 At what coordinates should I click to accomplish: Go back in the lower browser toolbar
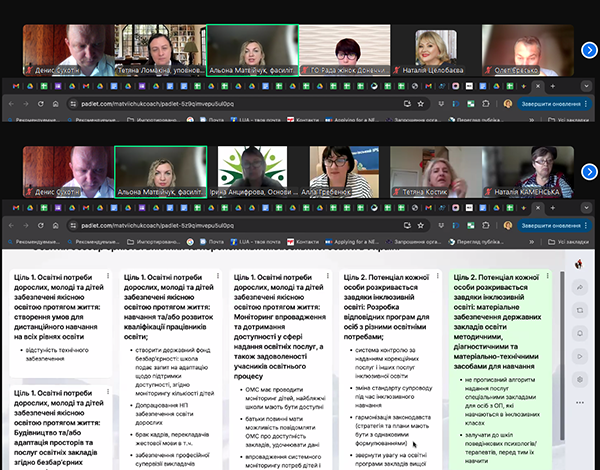[x=11, y=225]
